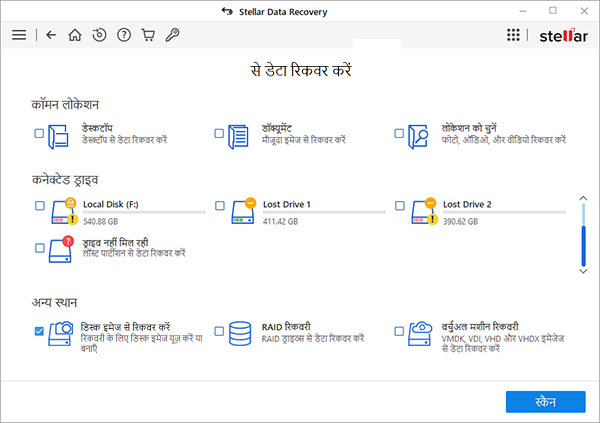Tick the Lost Drive 1 checkbox
The height and width of the screenshot is (423, 600).
(220, 205)
